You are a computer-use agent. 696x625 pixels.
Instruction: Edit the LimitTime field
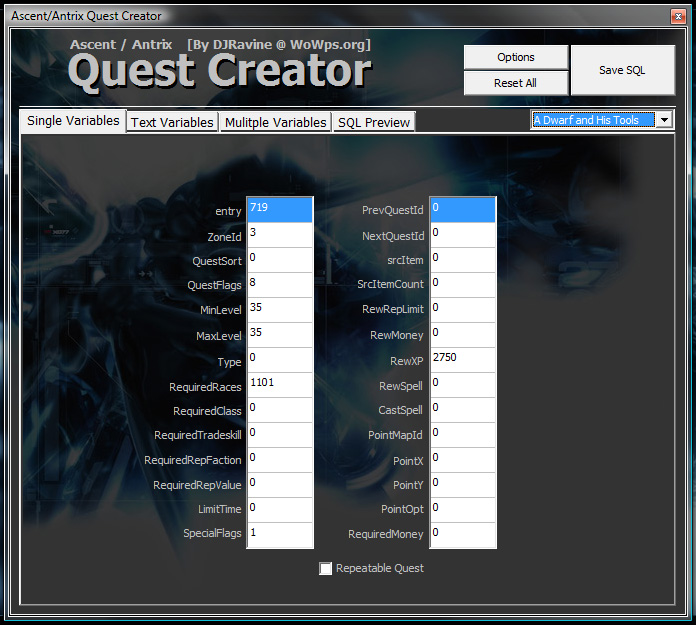[x=280, y=510]
